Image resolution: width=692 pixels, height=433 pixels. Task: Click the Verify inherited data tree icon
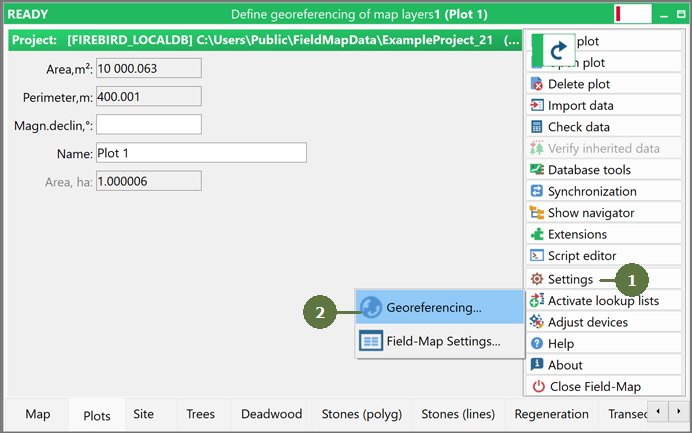tap(537, 148)
